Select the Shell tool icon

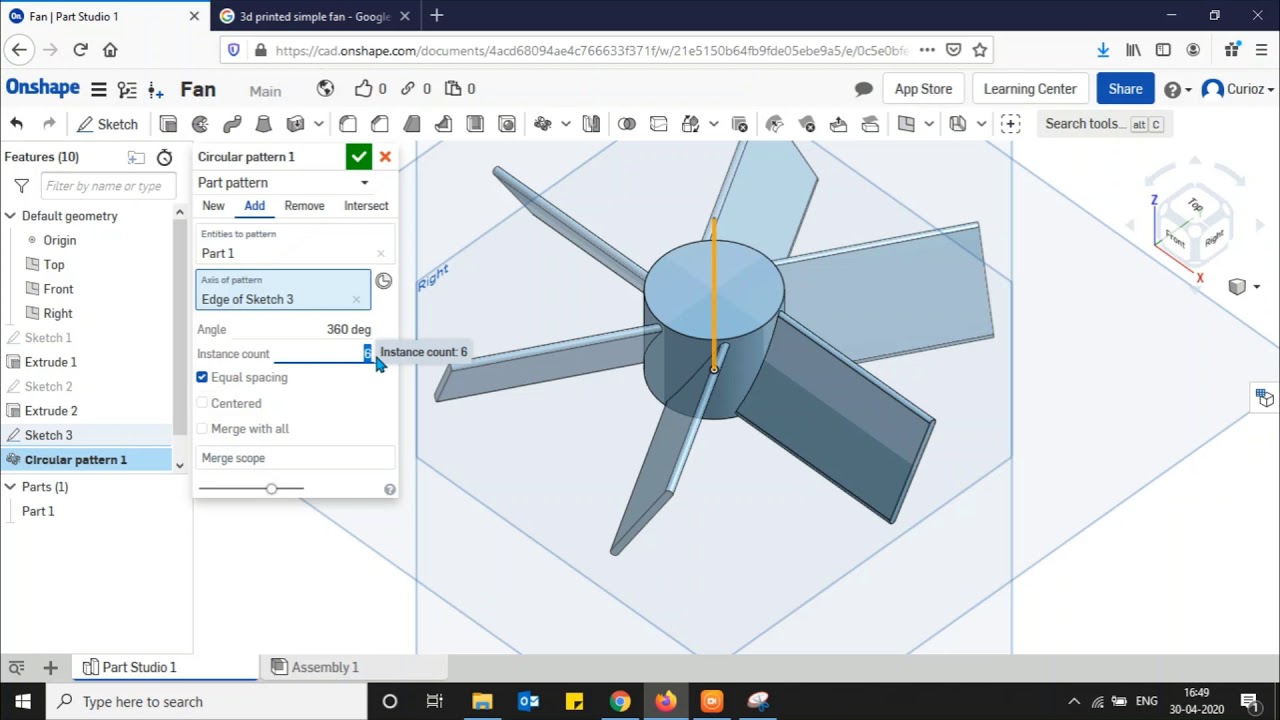click(475, 124)
